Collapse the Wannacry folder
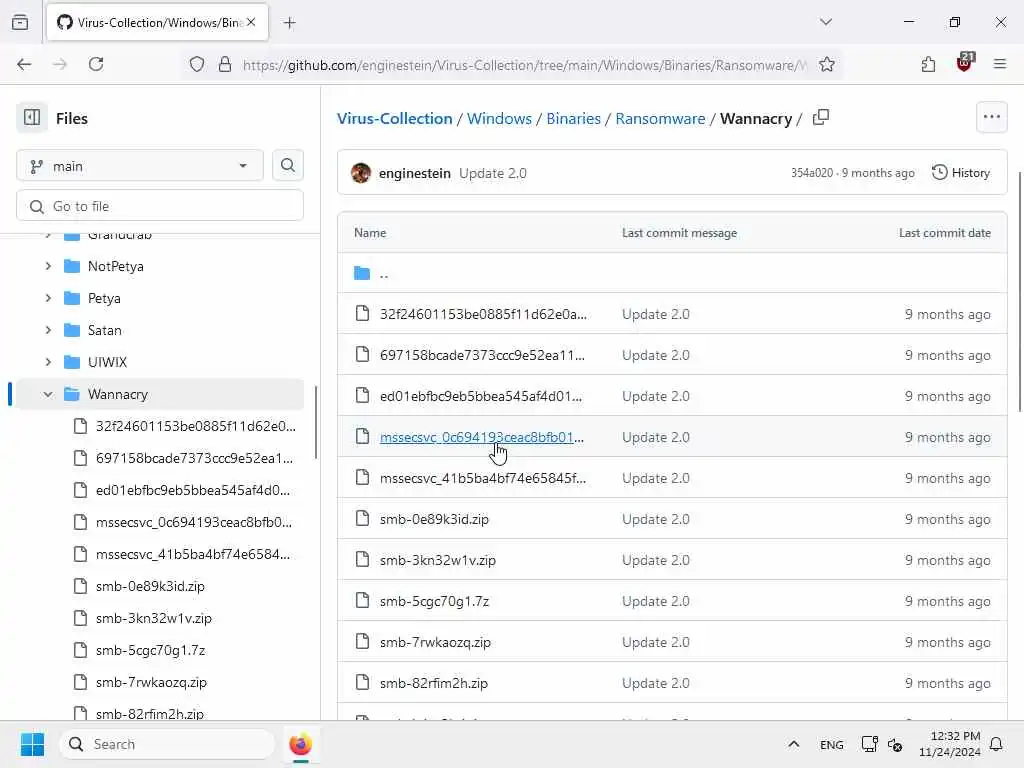Screen dimensions: 1024x768 click(48, 394)
